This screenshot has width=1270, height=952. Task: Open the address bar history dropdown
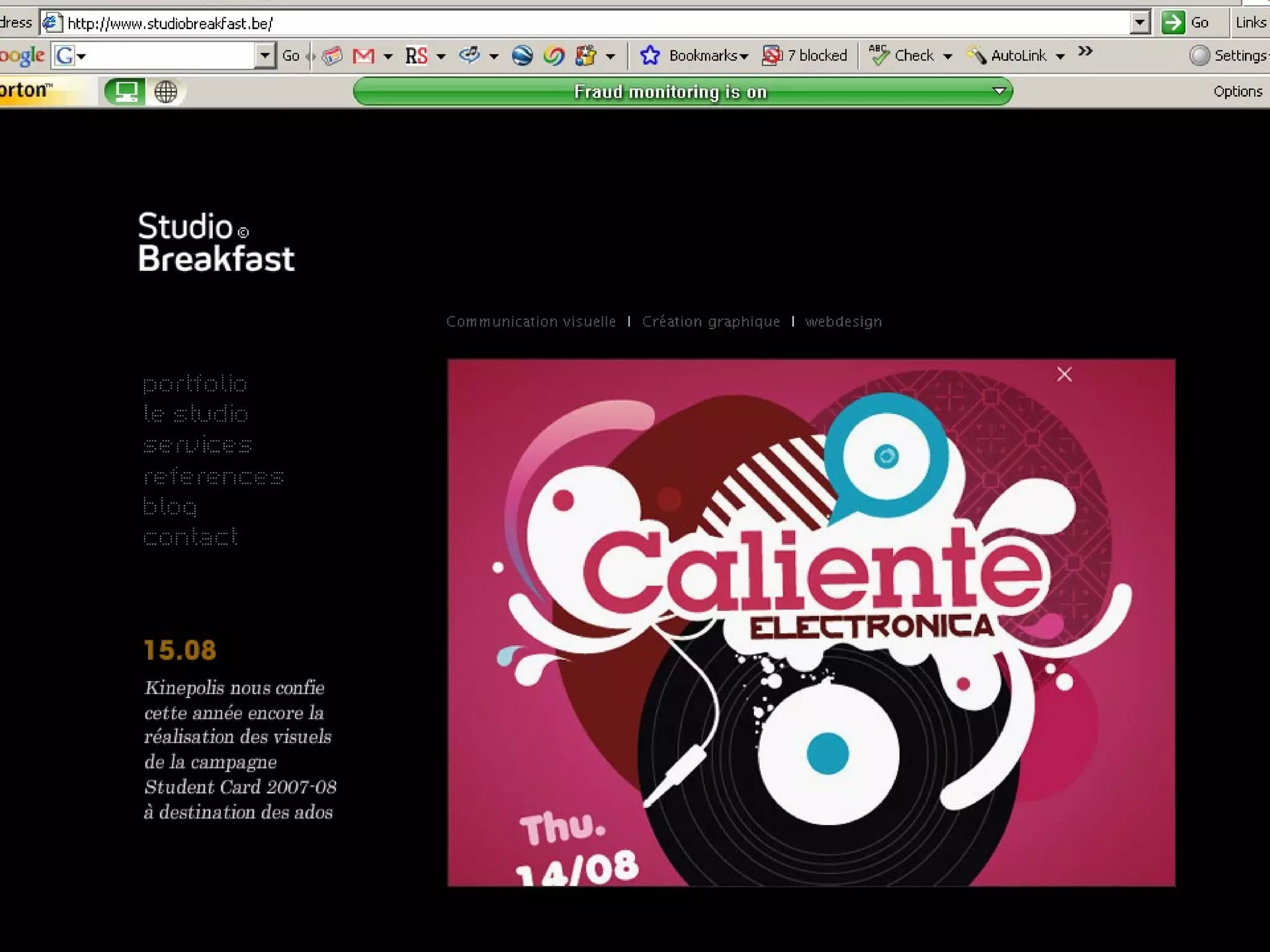click(x=1140, y=23)
